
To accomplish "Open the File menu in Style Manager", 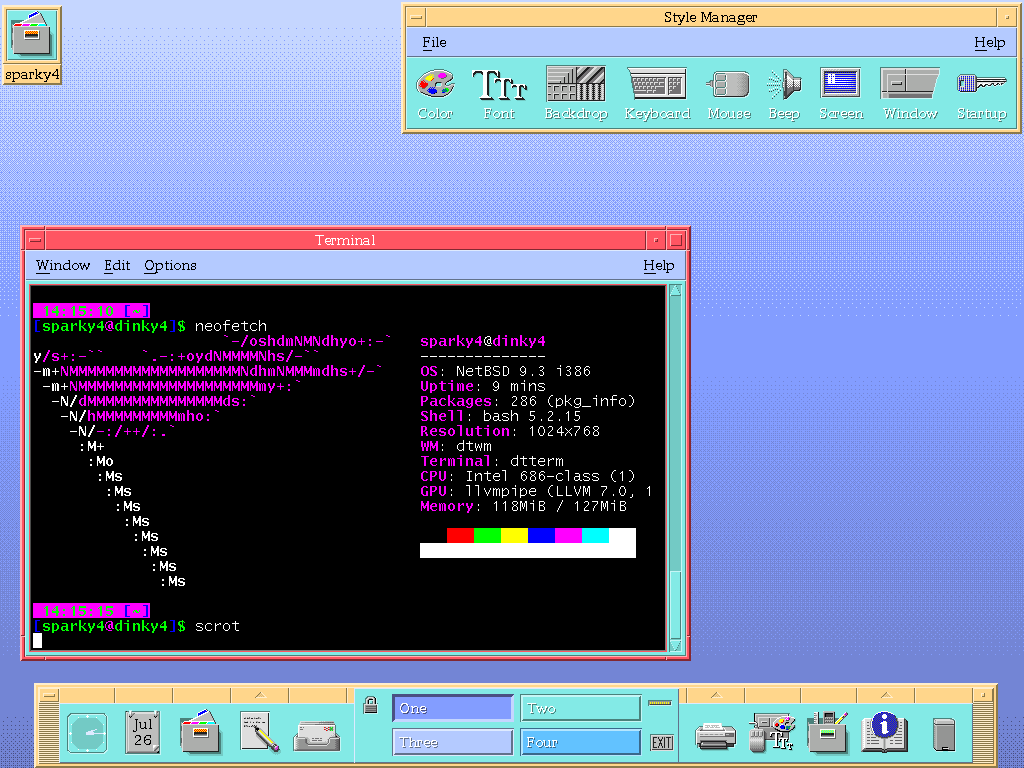I will click(434, 42).
